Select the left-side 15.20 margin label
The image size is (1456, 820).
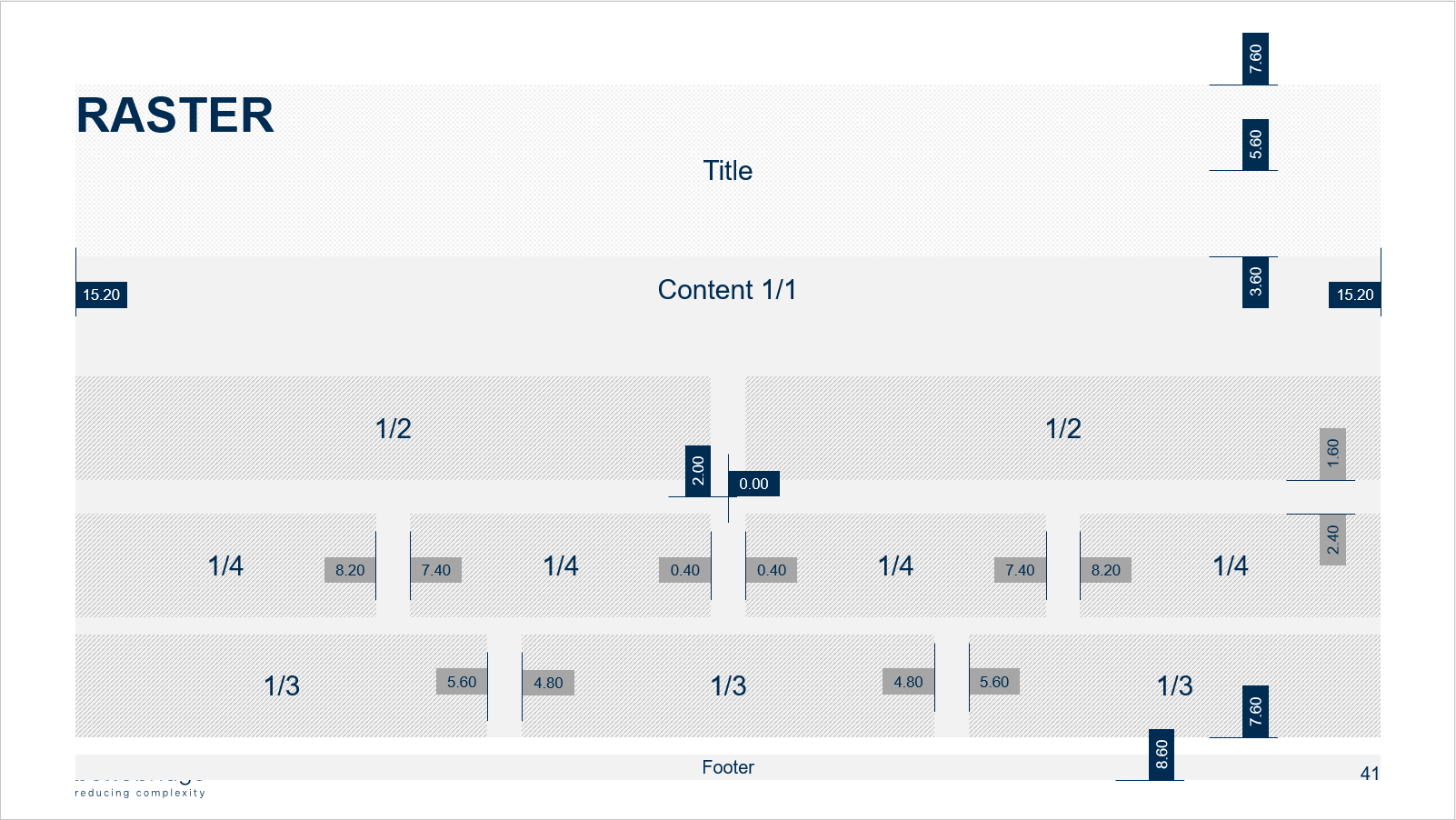(101, 295)
